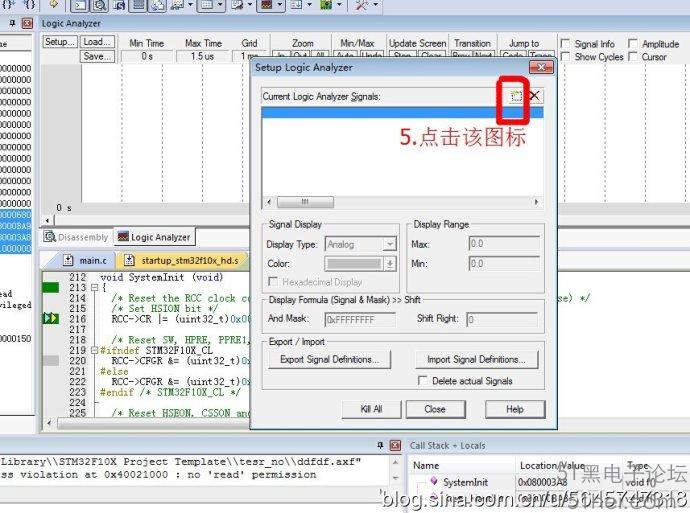Viewport: 690px width, 513px height.
Task: Click the SystemInit purple diamond icon
Action: click(x=434, y=481)
